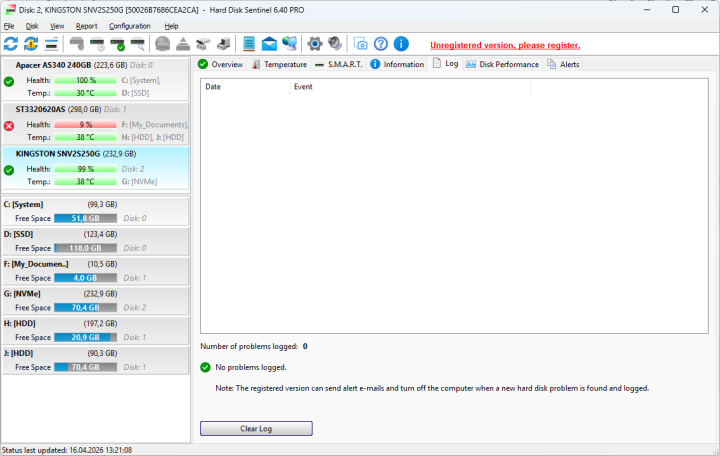Click the Event column header in the log

point(410,87)
